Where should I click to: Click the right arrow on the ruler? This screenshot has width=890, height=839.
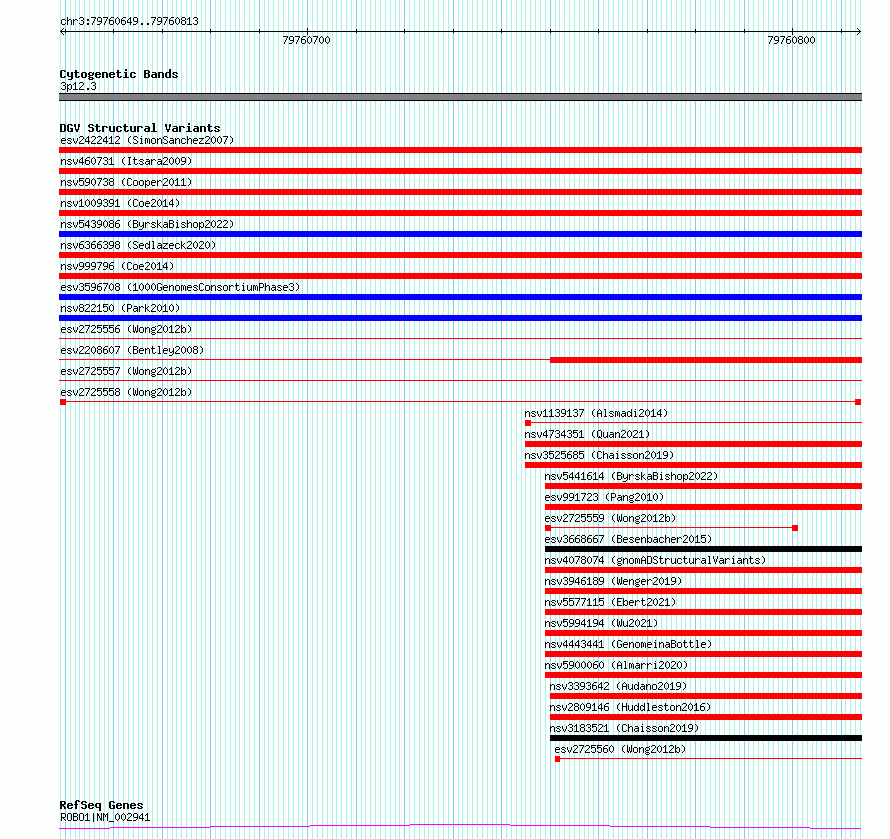(x=859, y=32)
